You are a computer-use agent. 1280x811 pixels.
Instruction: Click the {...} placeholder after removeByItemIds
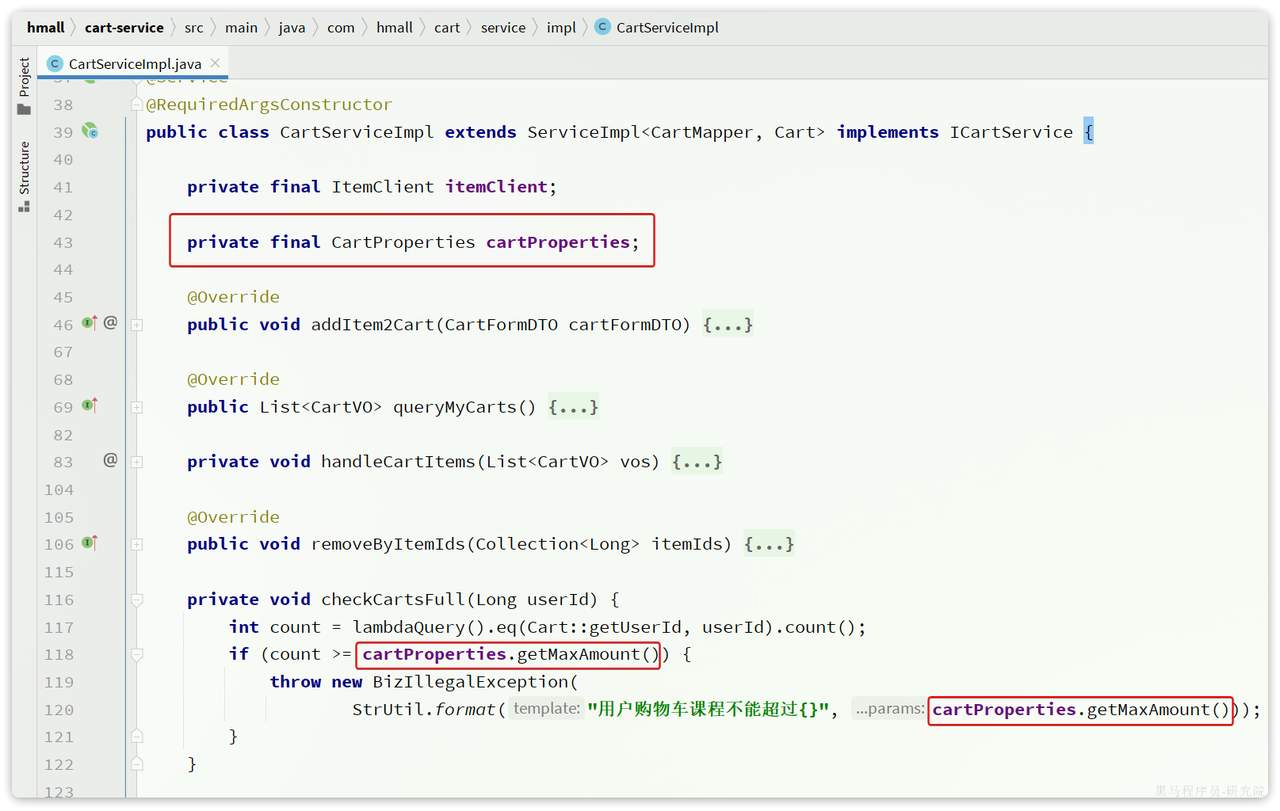[x=769, y=544]
